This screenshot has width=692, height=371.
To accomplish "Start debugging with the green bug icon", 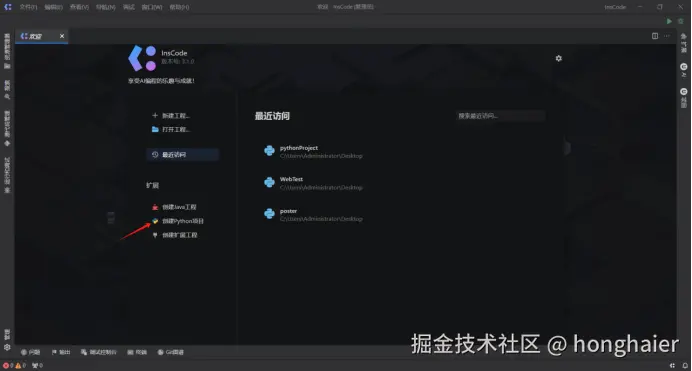I will [x=681, y=21].
